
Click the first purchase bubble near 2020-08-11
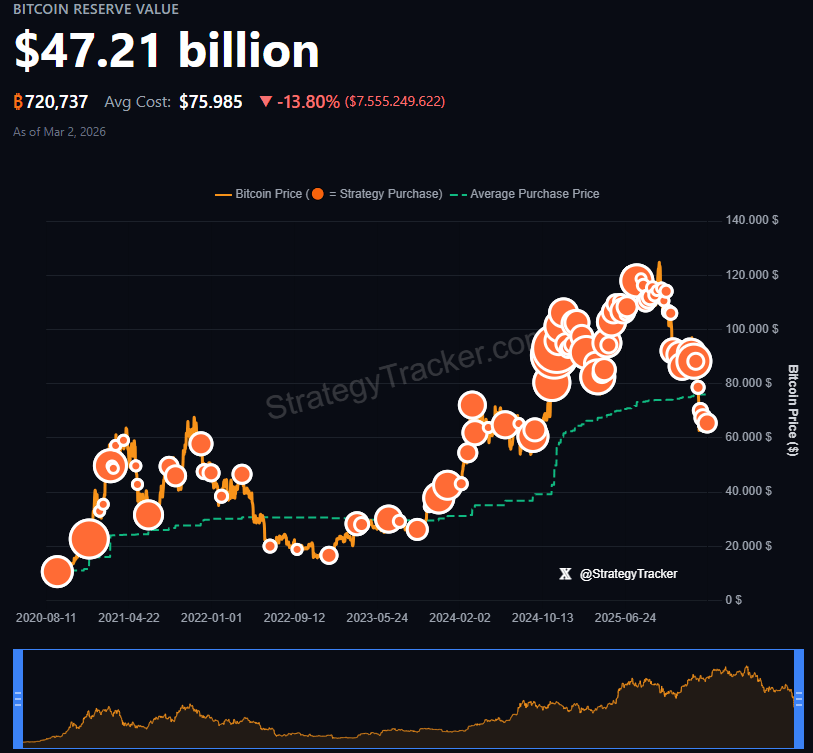tap(57, 572)
